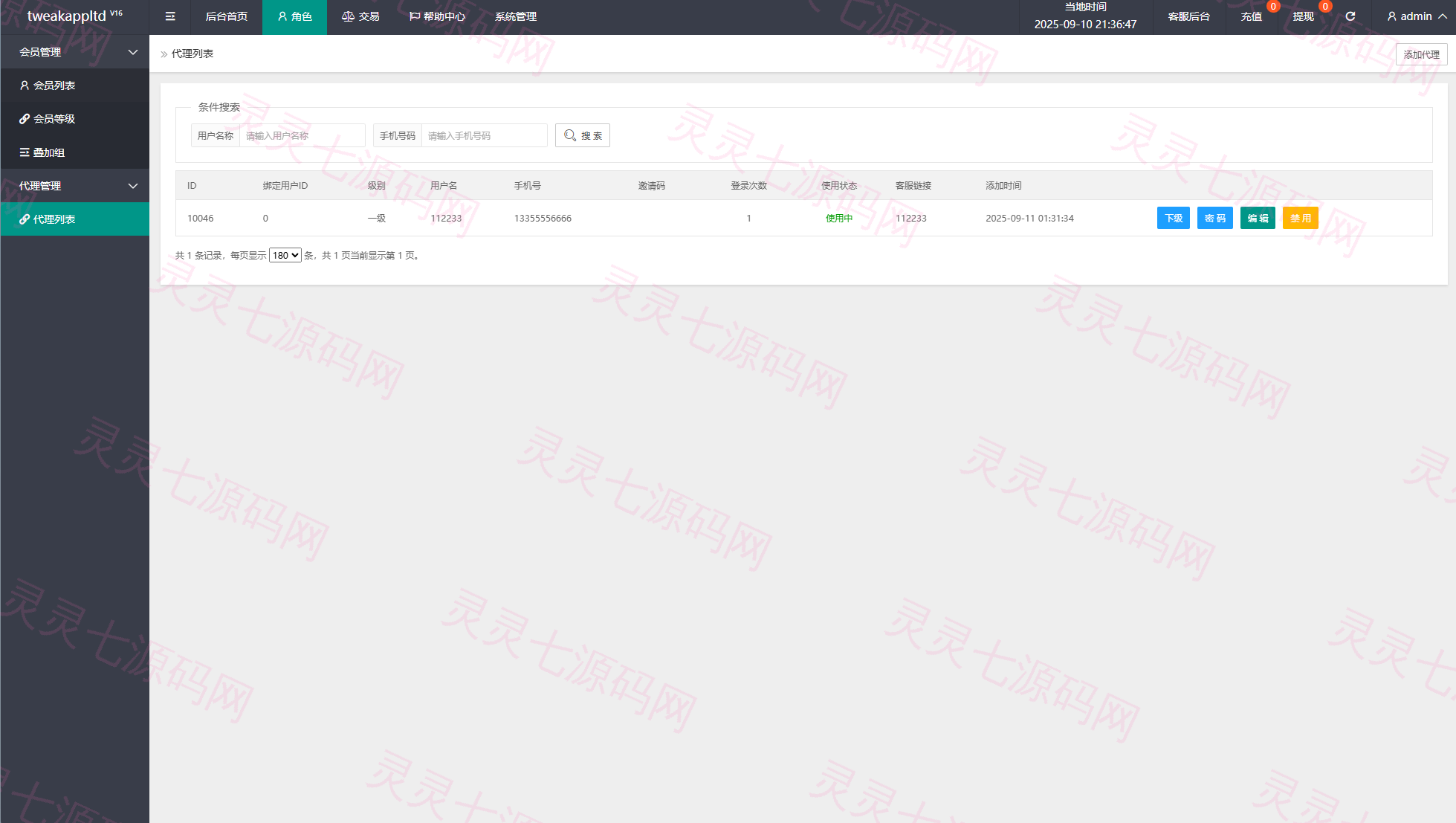This screenshot has height=823, width=1456.
Task: Click 密码 button for agent 10046
Action: (1215, 218)
